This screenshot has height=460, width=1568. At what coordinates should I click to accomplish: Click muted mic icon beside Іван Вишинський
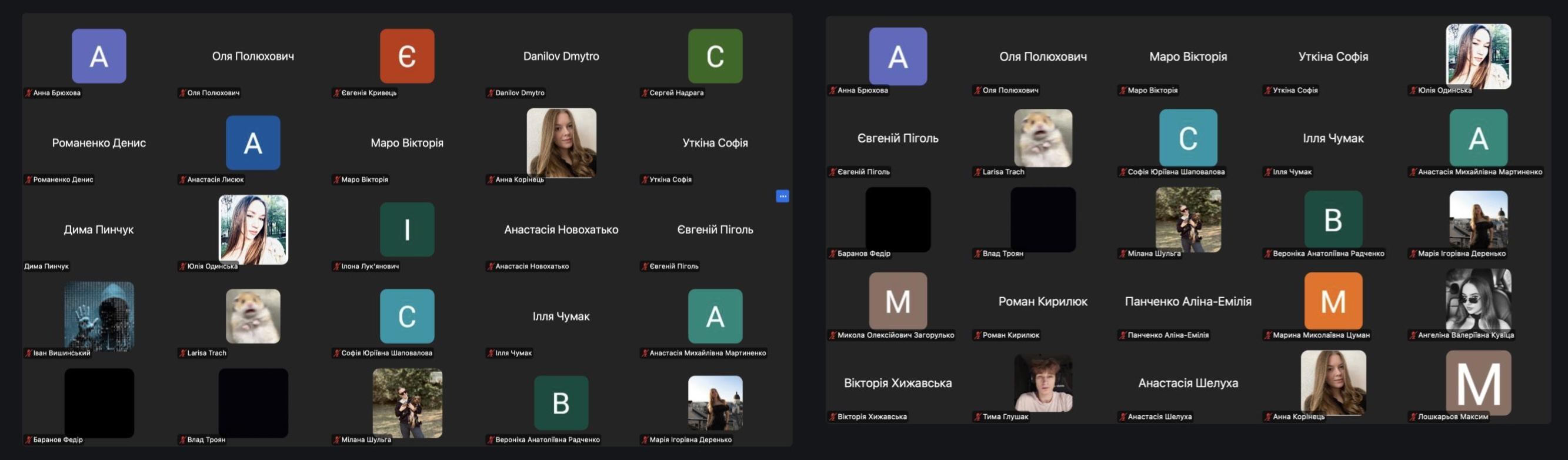click(x=29, y=353)
